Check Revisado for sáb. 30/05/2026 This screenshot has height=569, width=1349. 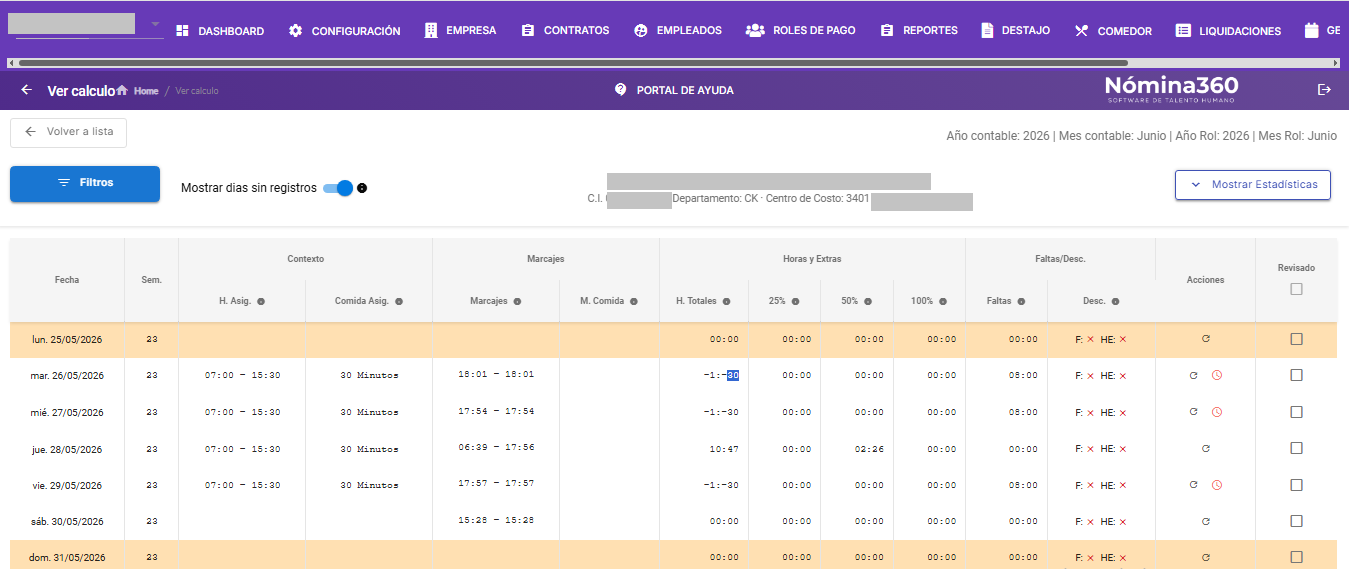pos(1296,521)
